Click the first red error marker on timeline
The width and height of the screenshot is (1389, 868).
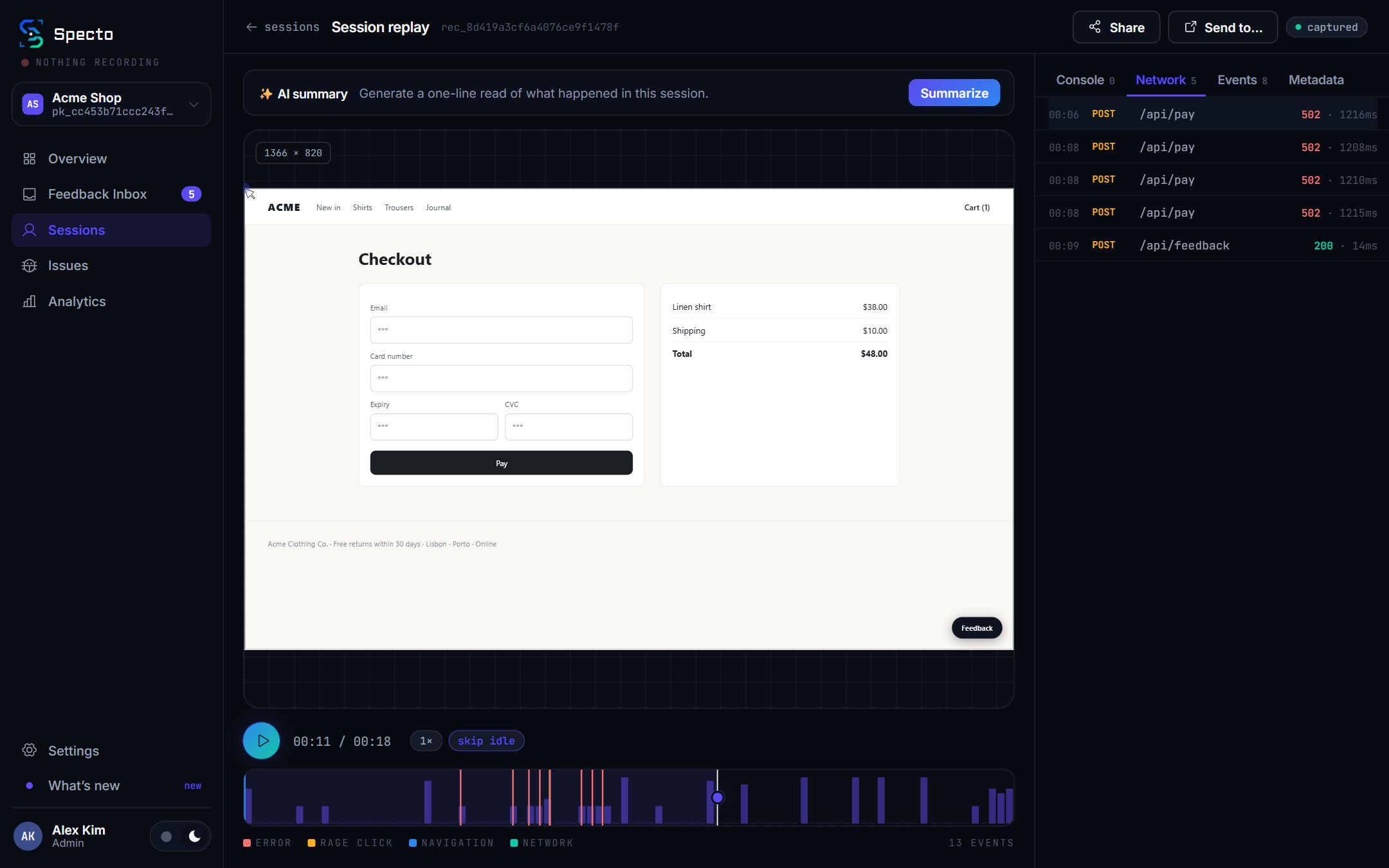[x=460, y=797]
